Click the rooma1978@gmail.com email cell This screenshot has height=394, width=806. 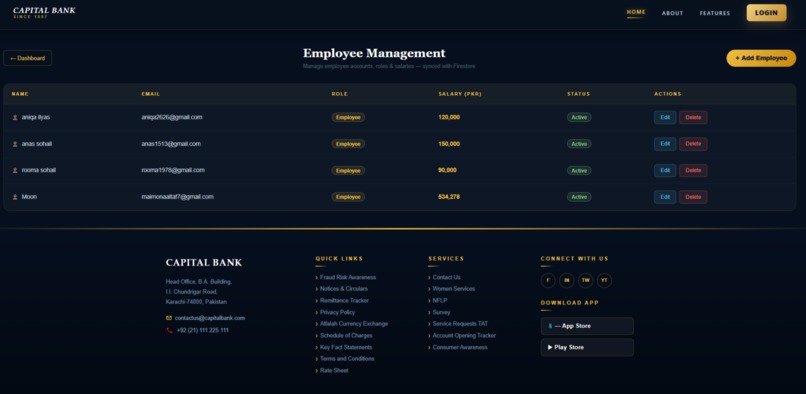(173, 170)
